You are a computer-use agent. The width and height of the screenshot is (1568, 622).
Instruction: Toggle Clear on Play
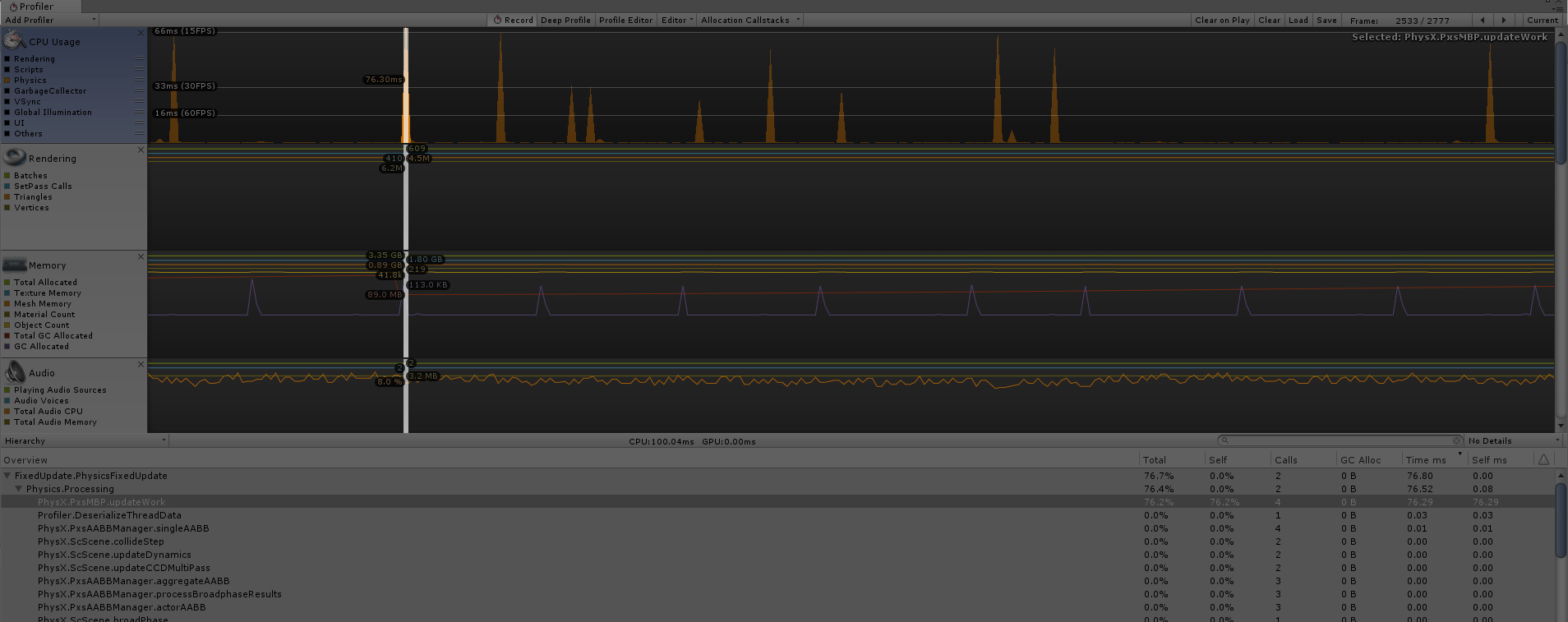(1222, 20)
